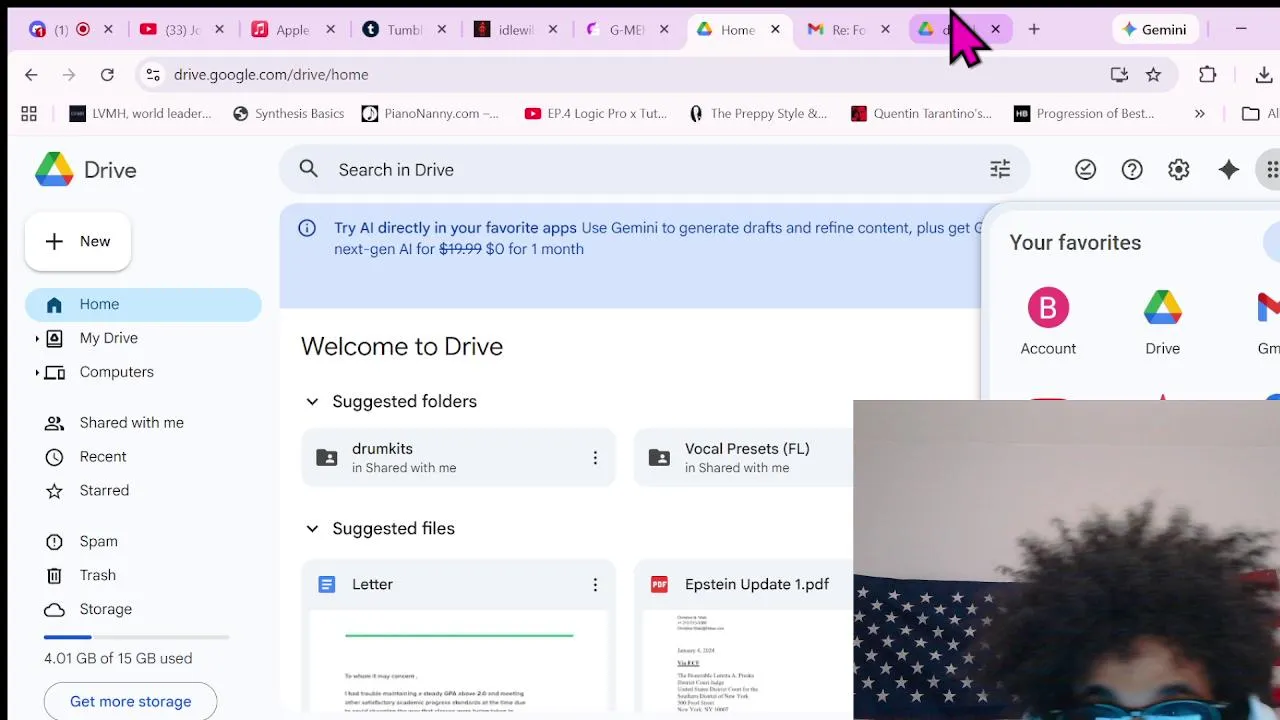This screenshot has width=1280, height=720.
Task: Open Drive settings gear
Action: tap(1179, 170)
